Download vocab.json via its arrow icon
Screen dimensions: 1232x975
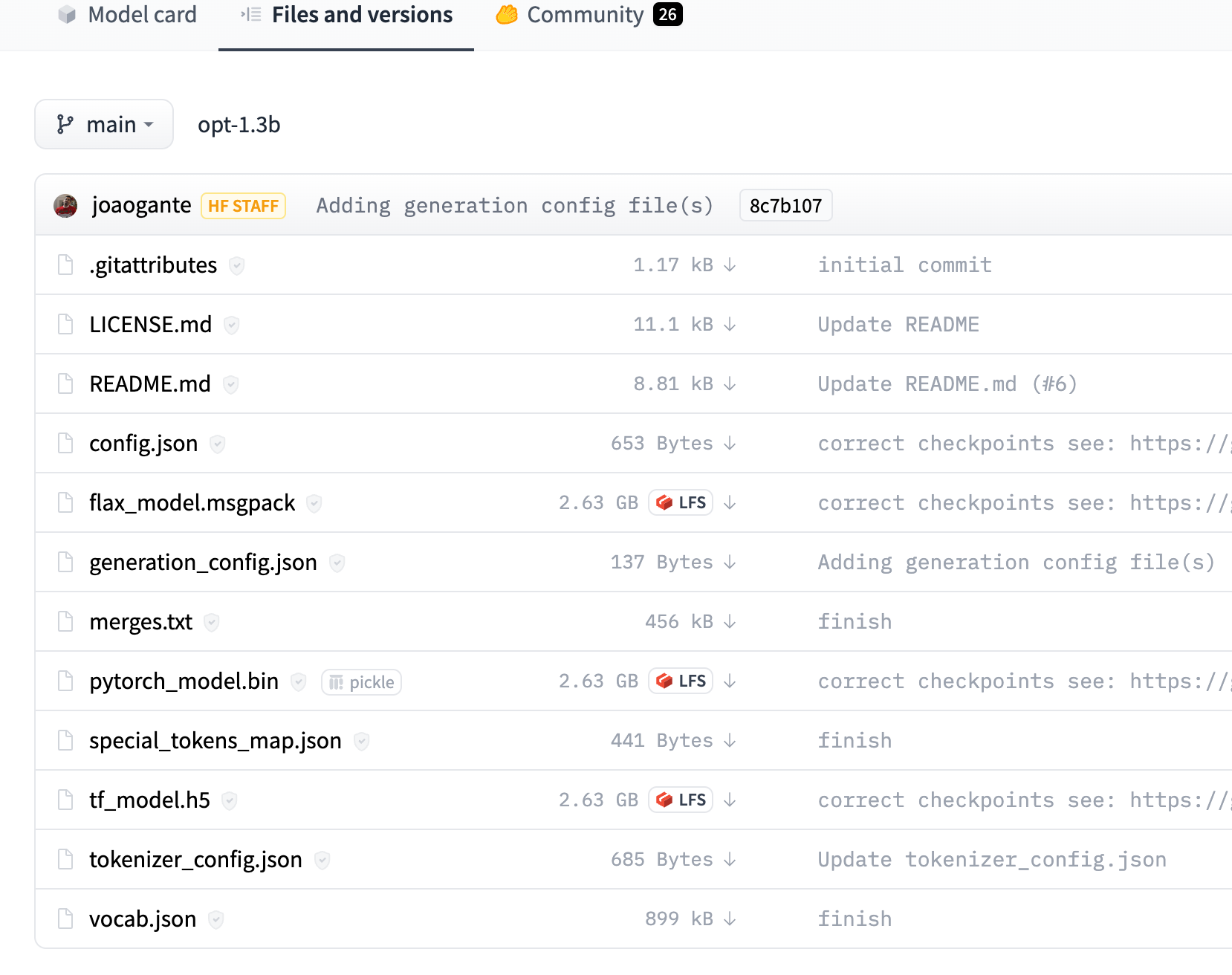click(730, 919)
